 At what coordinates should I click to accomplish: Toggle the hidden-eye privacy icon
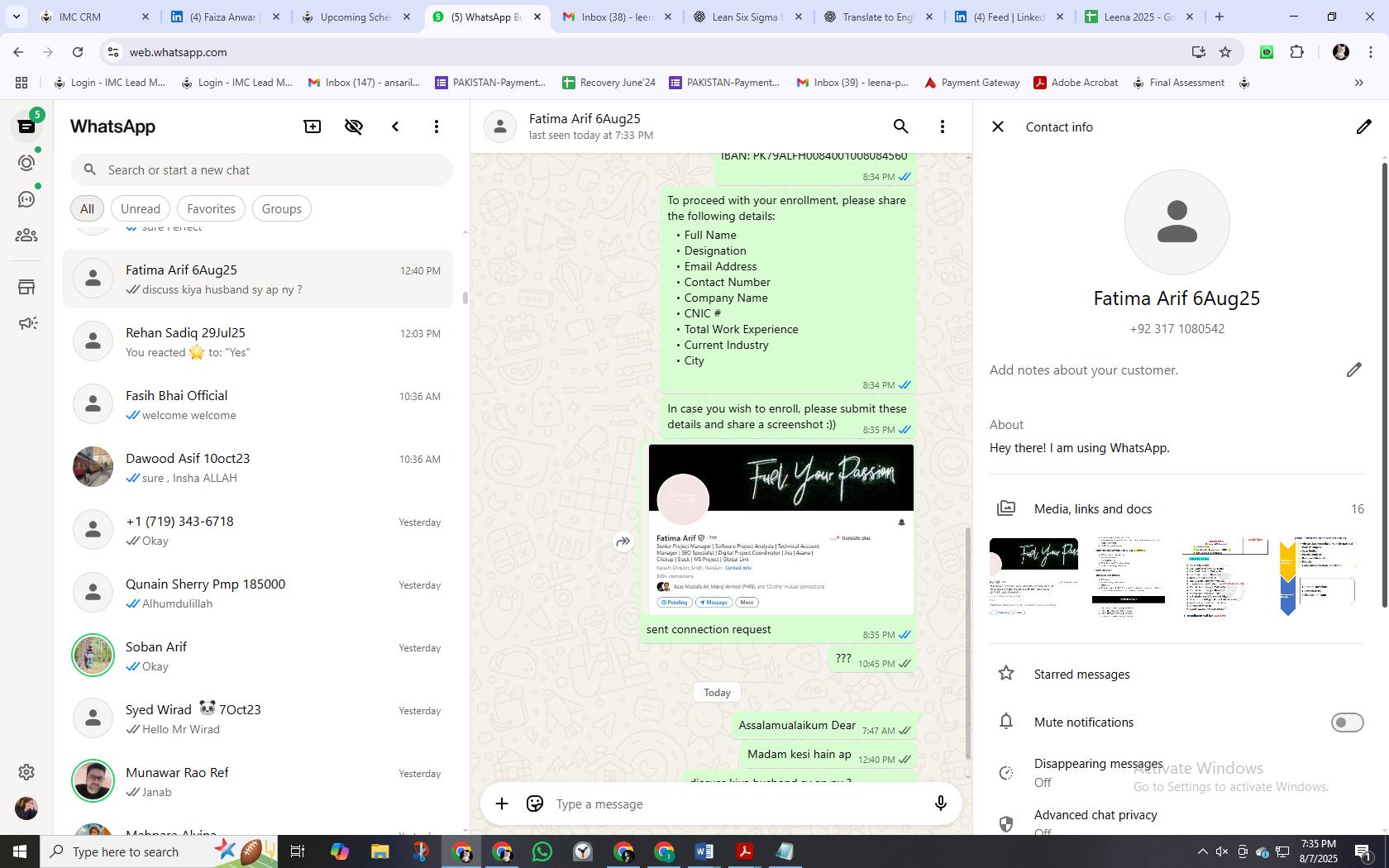(354, 126)
